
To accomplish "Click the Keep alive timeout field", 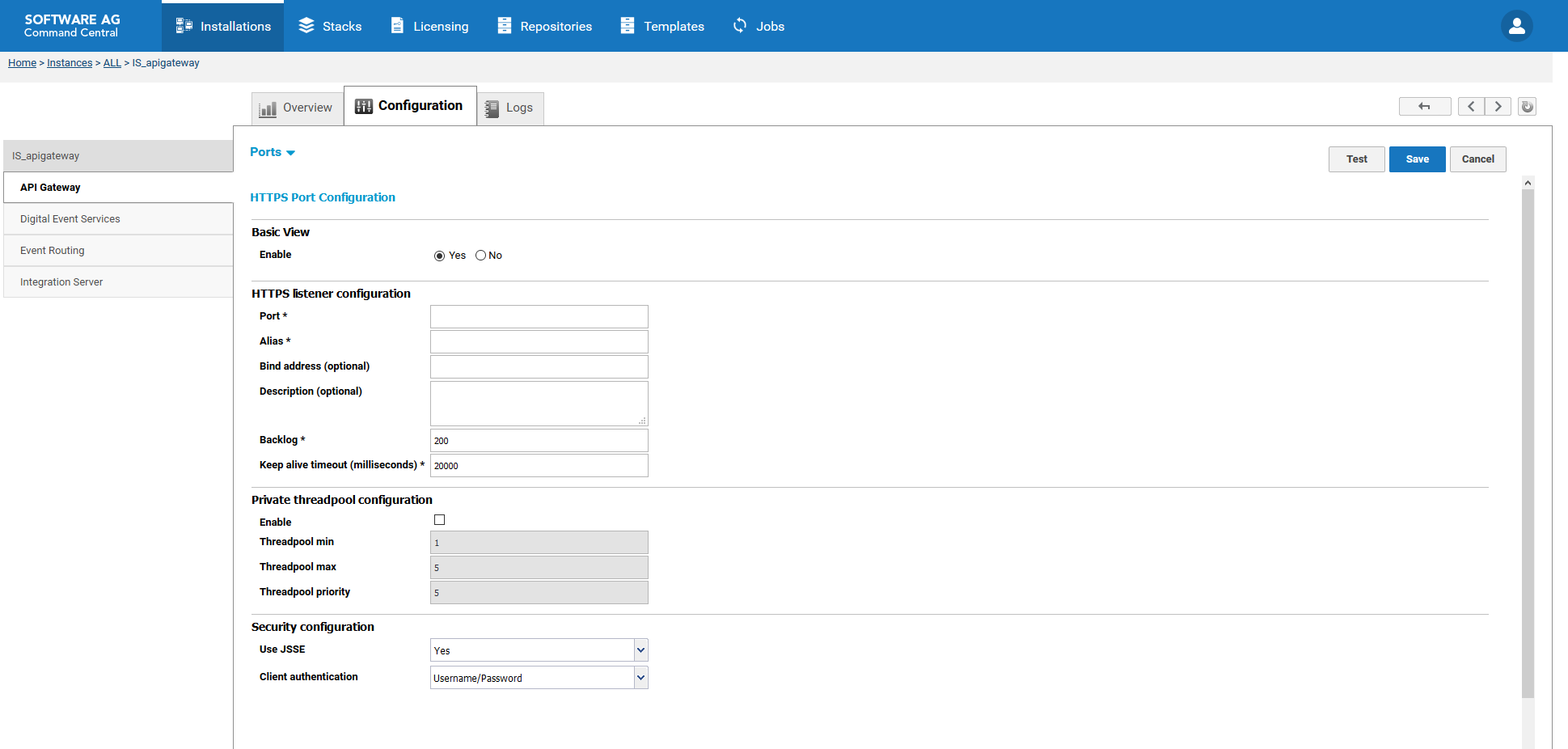I will click(539, 465).
